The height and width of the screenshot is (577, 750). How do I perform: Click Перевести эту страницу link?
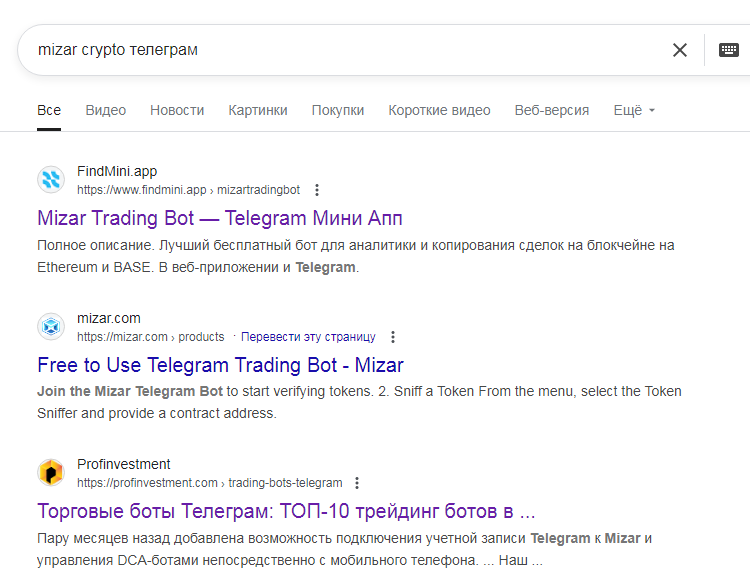coord(308,337)
